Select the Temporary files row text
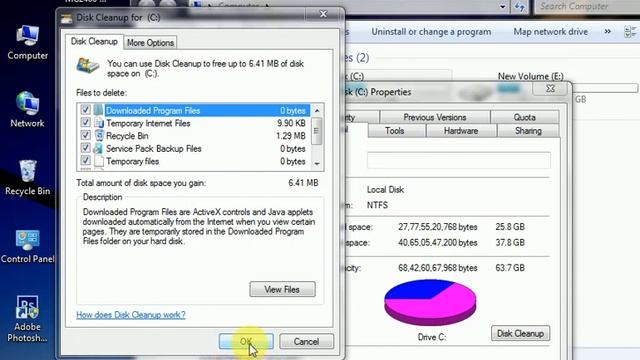640x360 pixels. [132, 161]
